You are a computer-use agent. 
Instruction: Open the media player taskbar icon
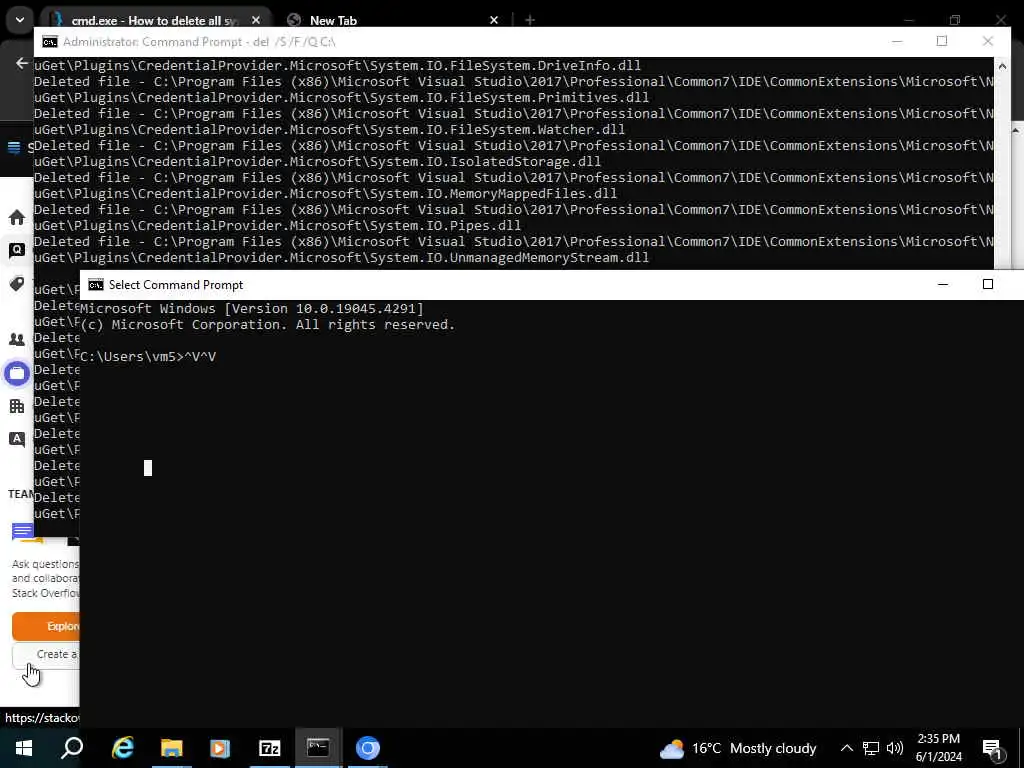[x=220, y=748]
